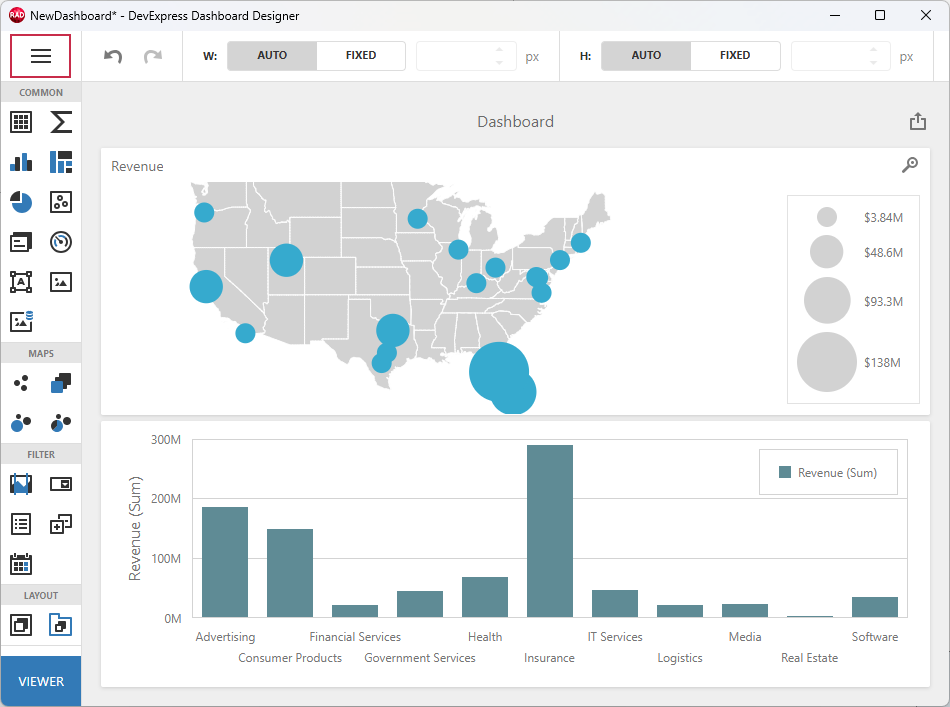Open the hamburger main menu
Image resolution: width=950 pixels, height=707 pixels.
coord(40,55)
